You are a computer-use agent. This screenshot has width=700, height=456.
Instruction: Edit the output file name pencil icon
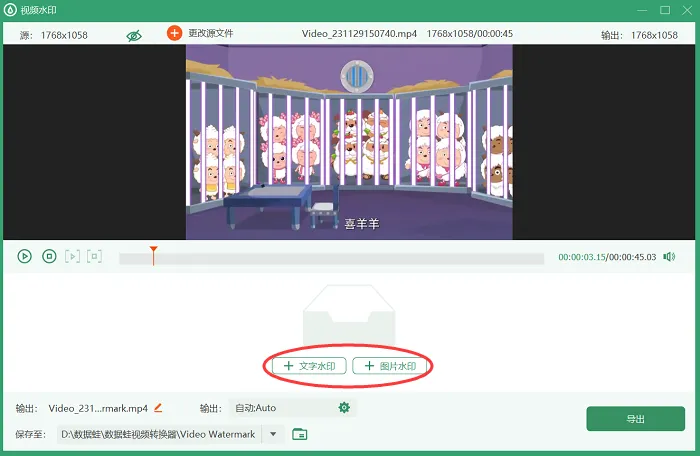(158, 408)
